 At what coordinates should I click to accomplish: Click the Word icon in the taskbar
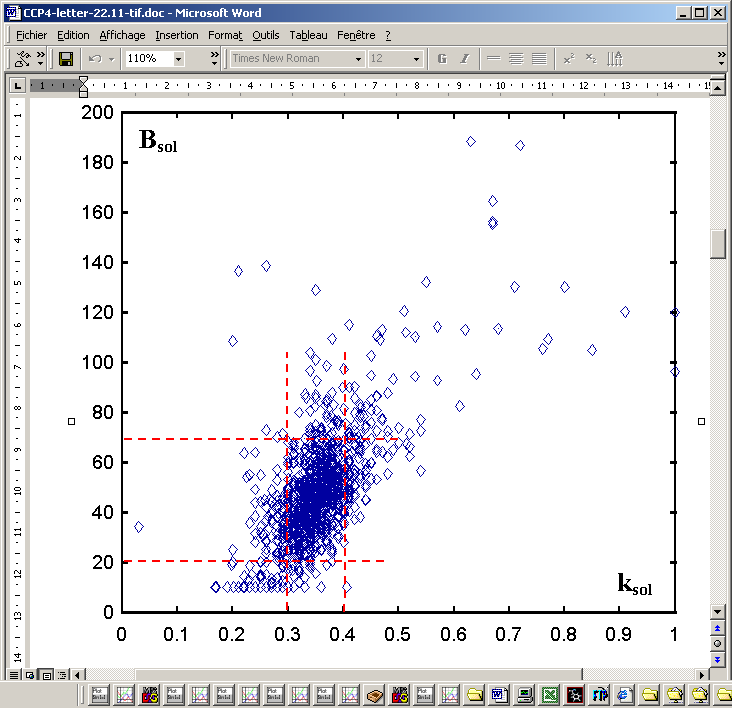tap(499, 694)
